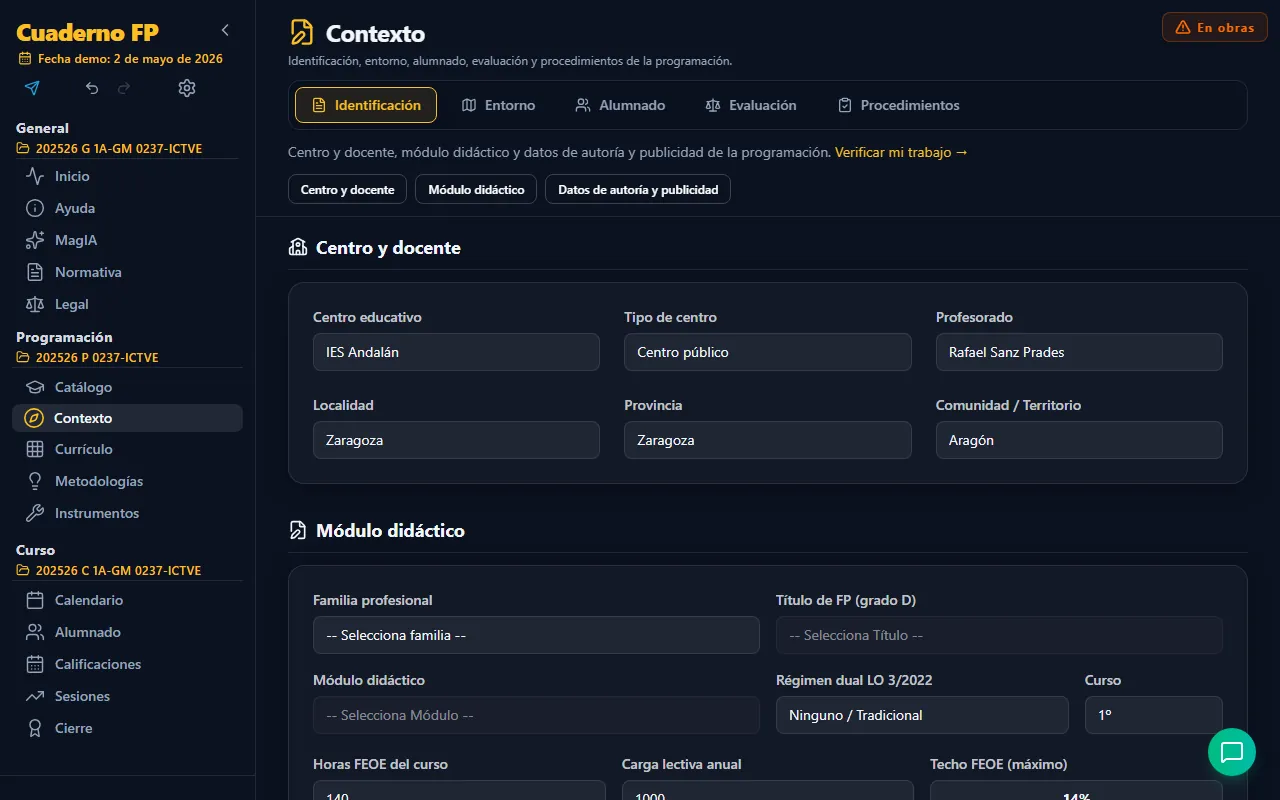Click the Localidad input field
The image size is (1280, 800).
point(456,440)
